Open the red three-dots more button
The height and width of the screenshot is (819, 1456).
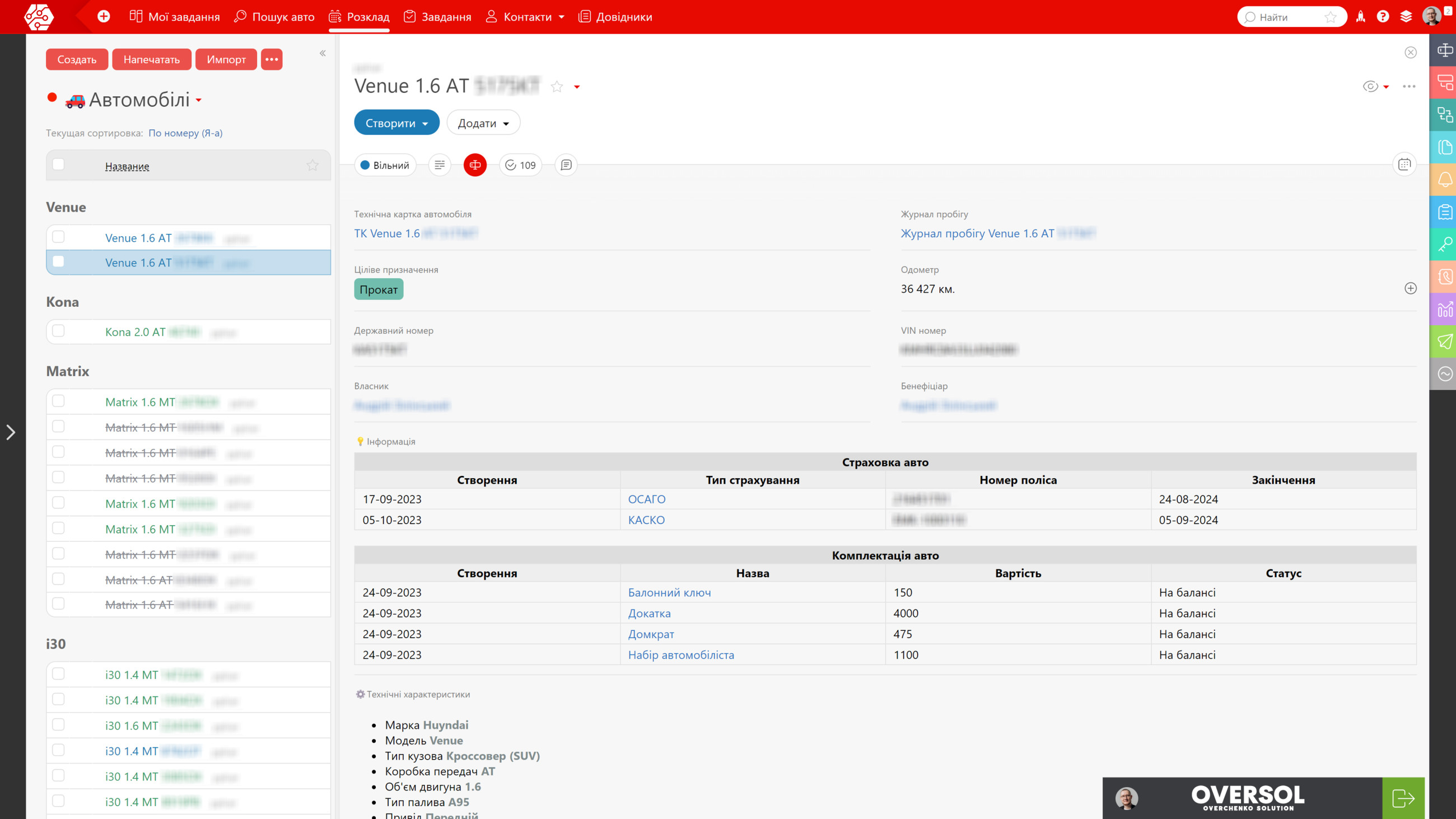point(271,59)
